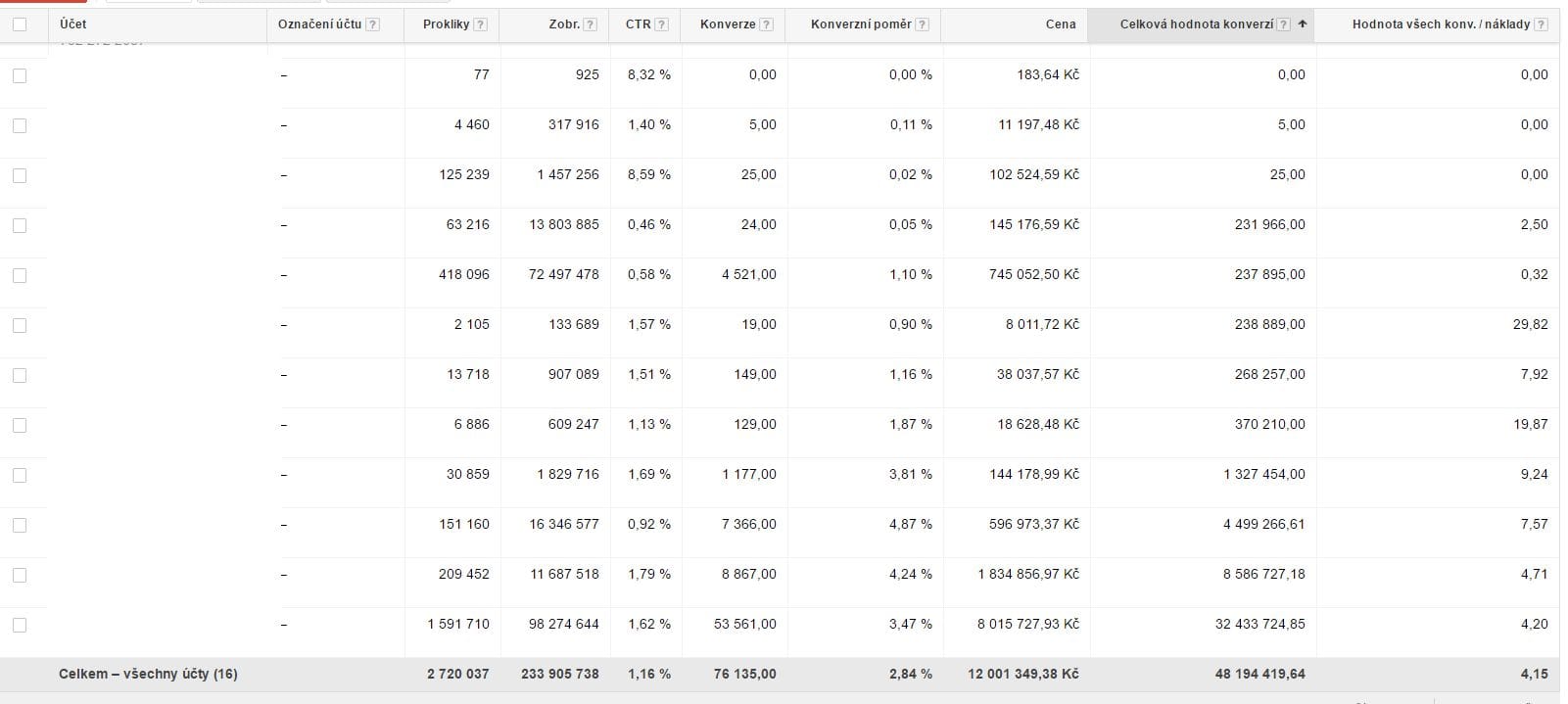Sort accounts by the Účet column header

[x=72, y=24]
